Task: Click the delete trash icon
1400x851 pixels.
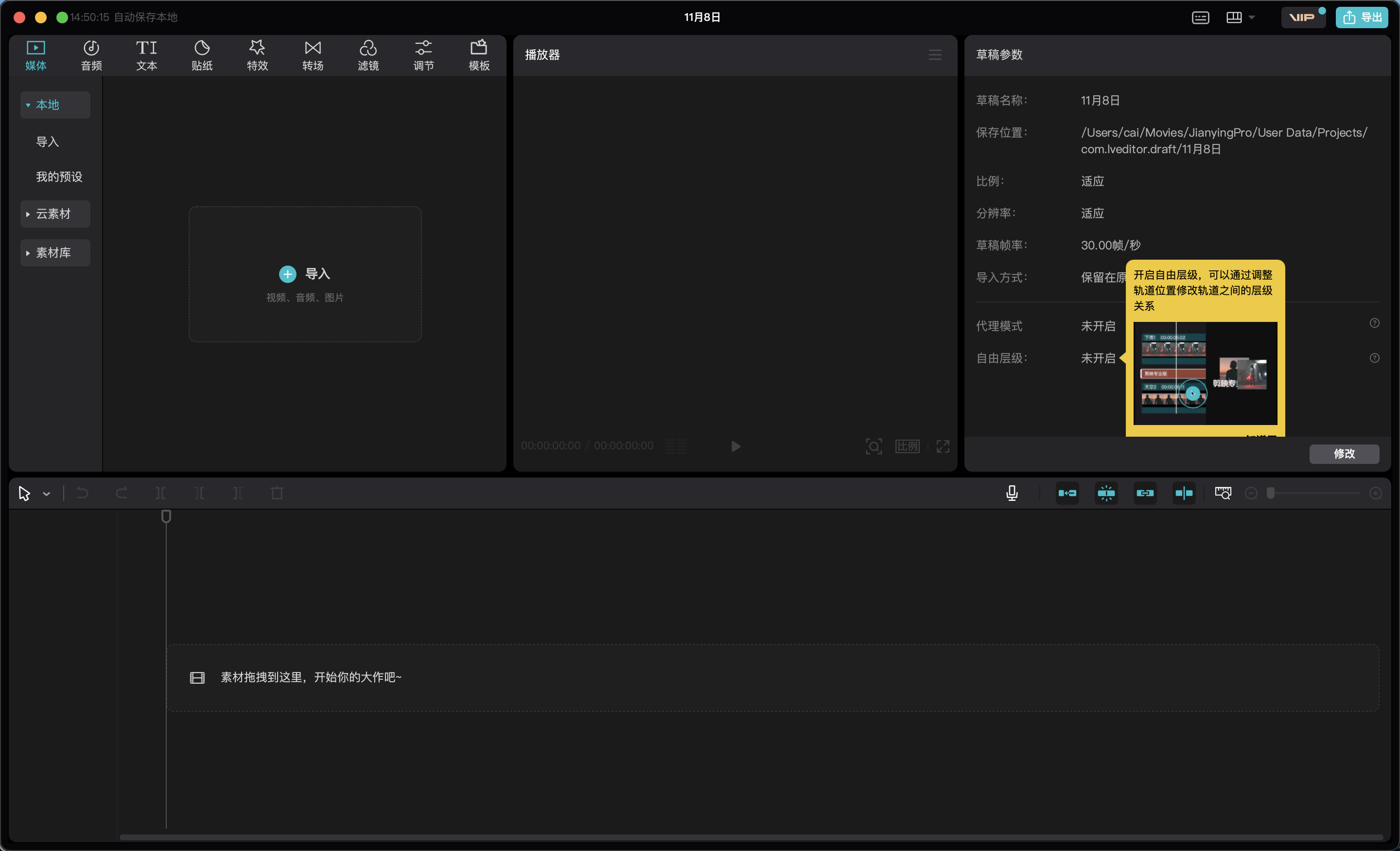Action: (277, 493)
